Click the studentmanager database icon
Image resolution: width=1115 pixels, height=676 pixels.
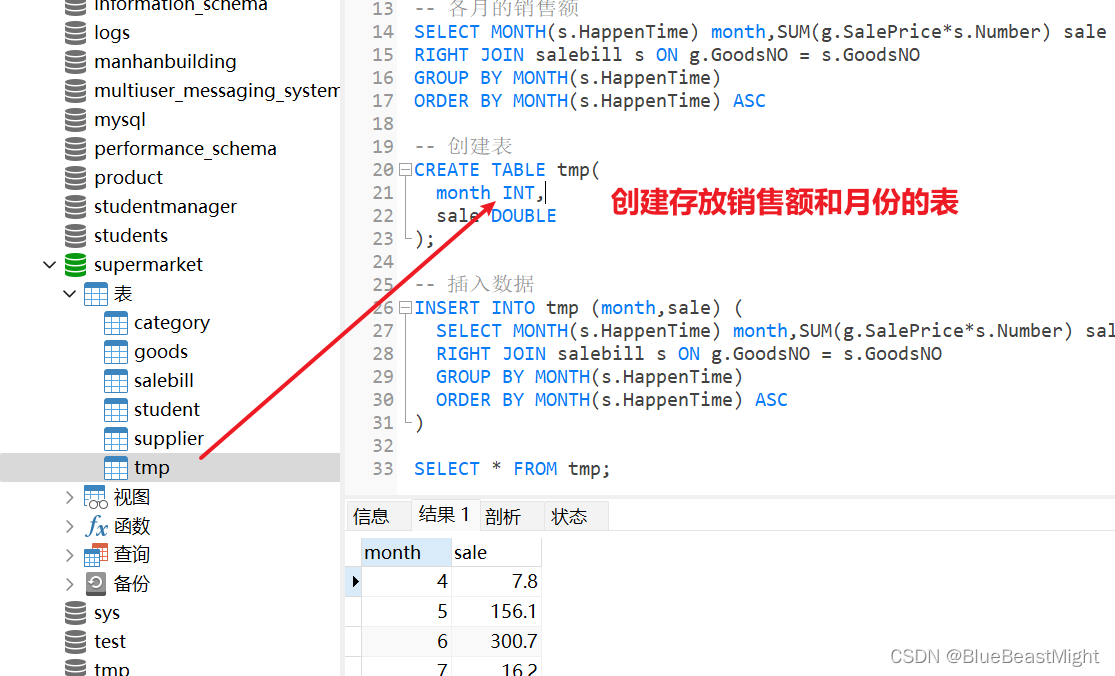[x=75, y=207]
